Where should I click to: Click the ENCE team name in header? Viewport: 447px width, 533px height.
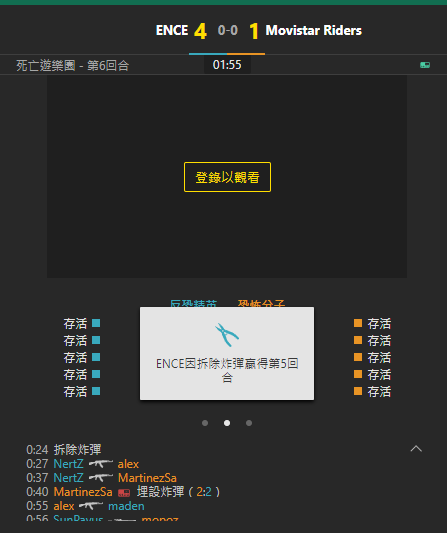click(x=172, y=31)
